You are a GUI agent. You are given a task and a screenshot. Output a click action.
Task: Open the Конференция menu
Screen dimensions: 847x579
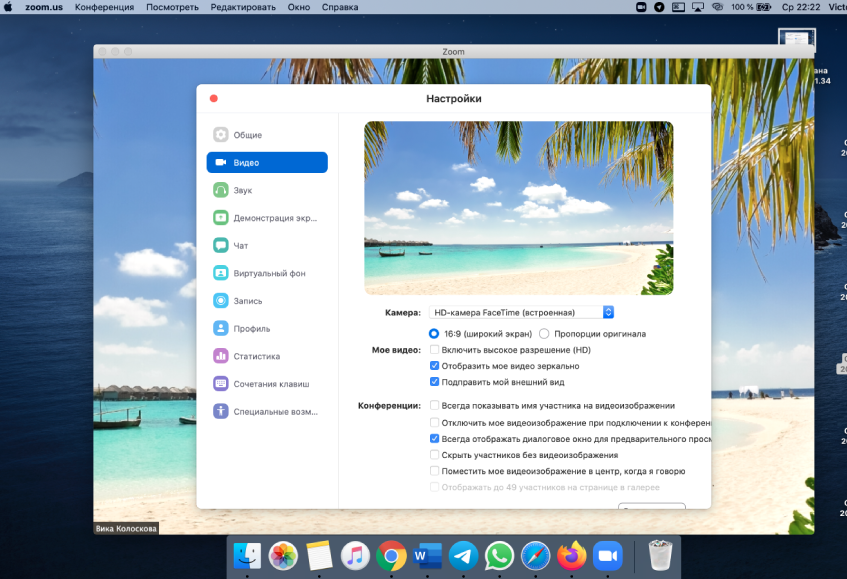click(104, 7)
